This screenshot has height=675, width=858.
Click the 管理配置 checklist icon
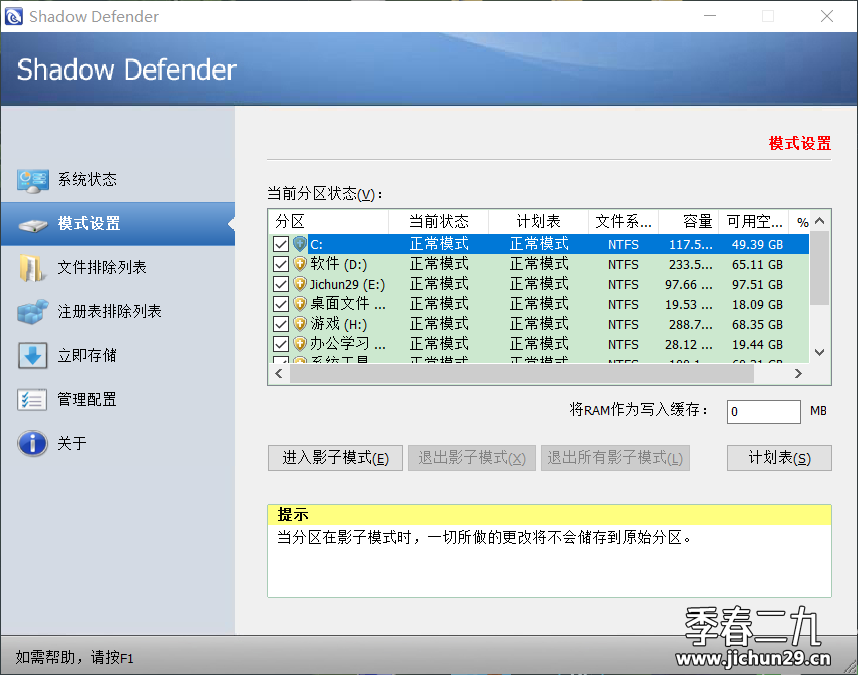pyautogui.click(x=32, y=400)
